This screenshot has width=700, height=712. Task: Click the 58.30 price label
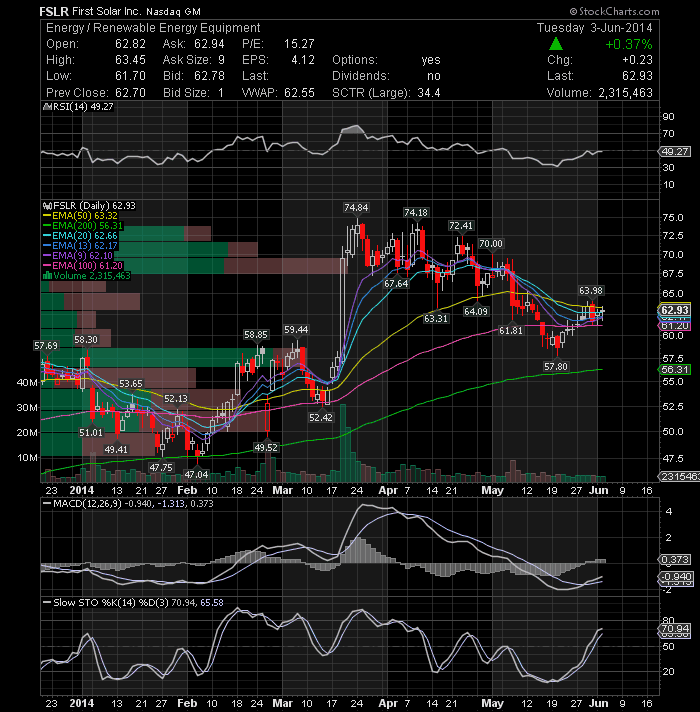(x=86, y=340)
